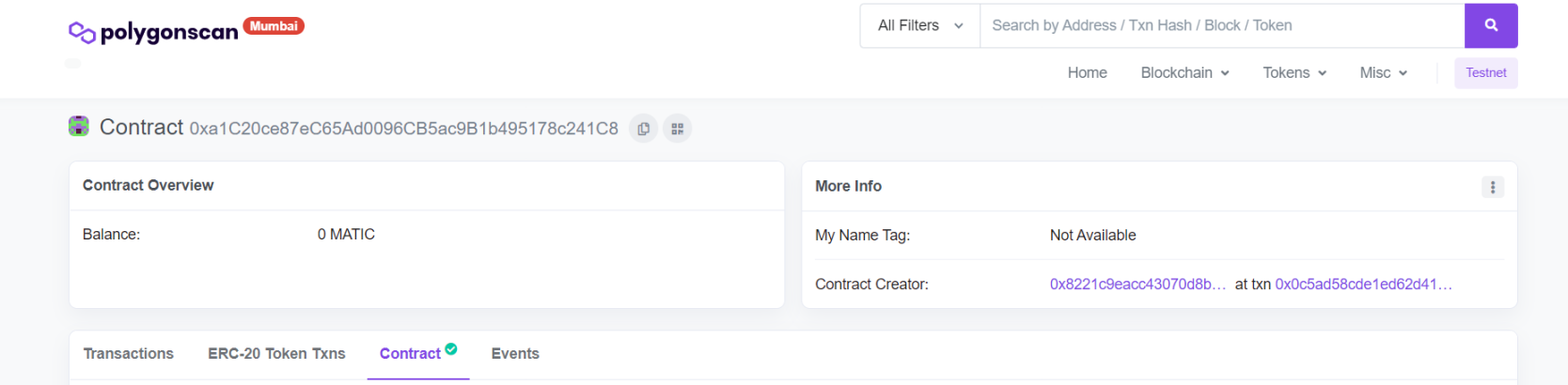
Task: Focus the address search input field
Action: coord(1221,25)
